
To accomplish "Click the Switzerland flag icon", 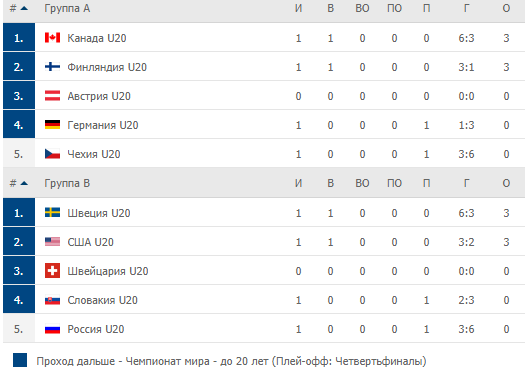I will click(52, 271).
